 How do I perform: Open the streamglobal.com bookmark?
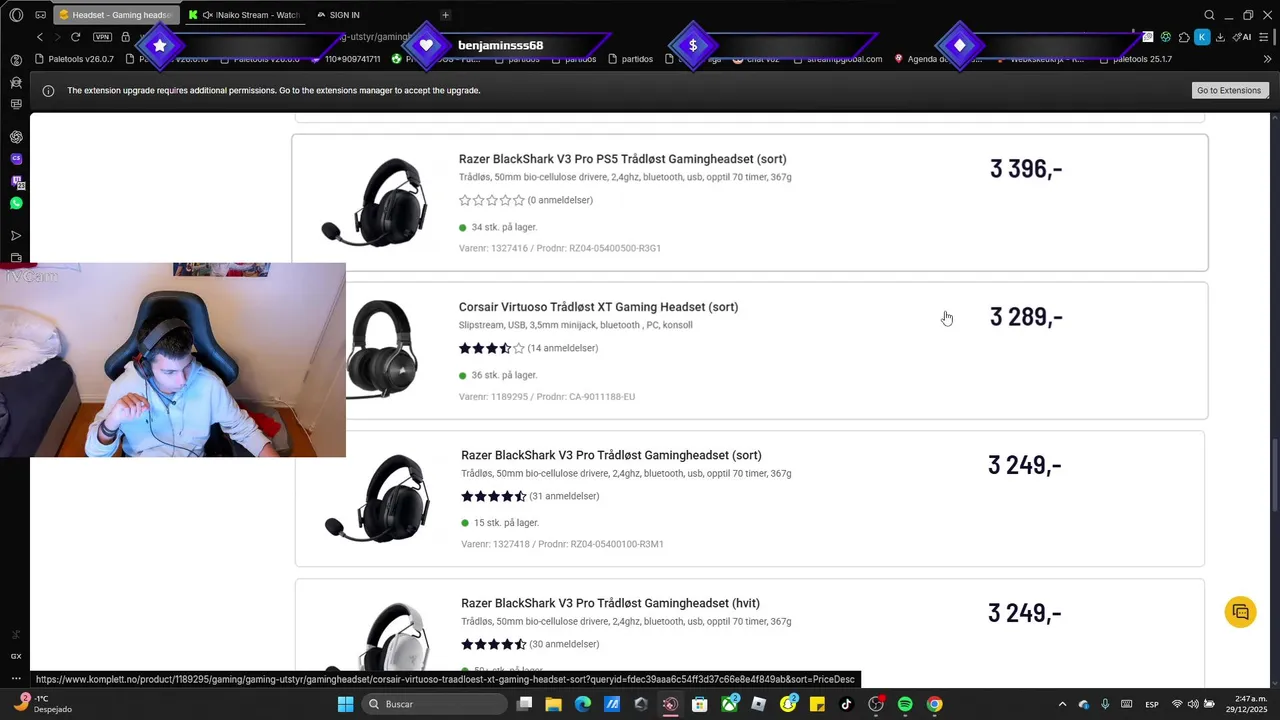[x=839, y=59]
